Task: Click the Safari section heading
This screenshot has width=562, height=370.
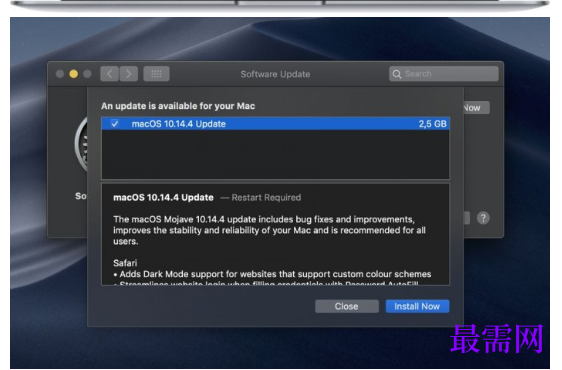Action: pos(125,263)
